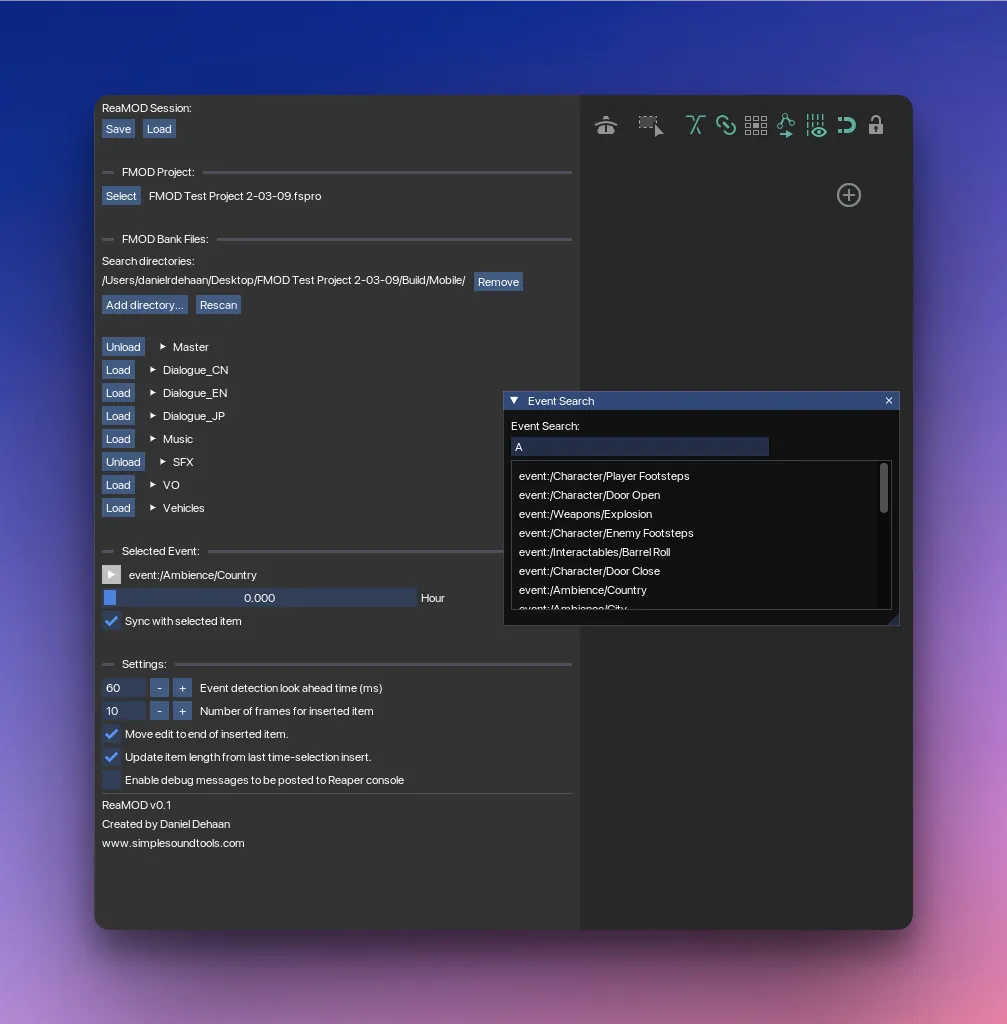The height and width of the screenshot is (1024, 1007).
Task: Load the VO bank
Action: click(x=118, y=485)
